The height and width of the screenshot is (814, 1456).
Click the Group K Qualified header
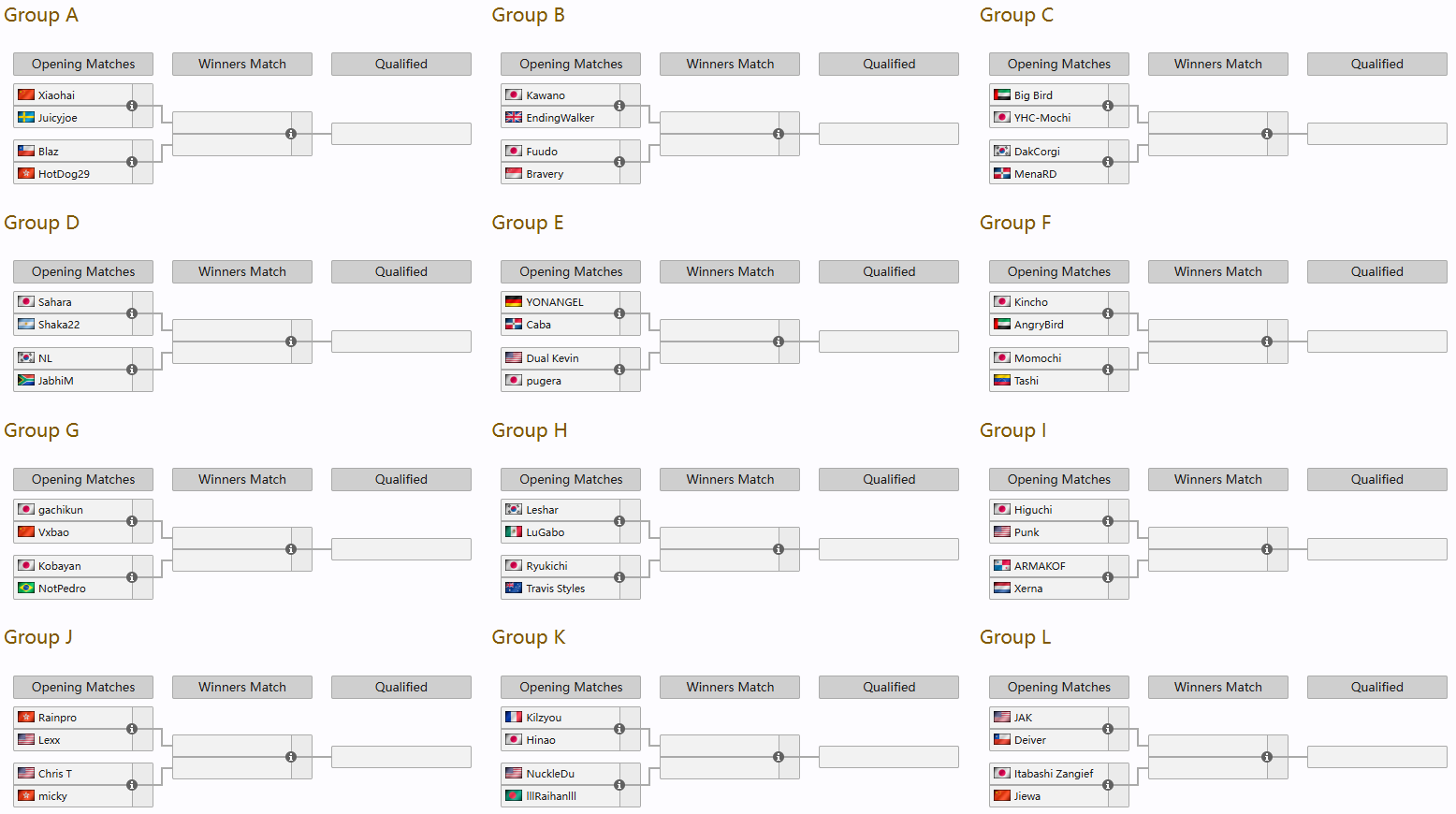(x=889, y=687)
